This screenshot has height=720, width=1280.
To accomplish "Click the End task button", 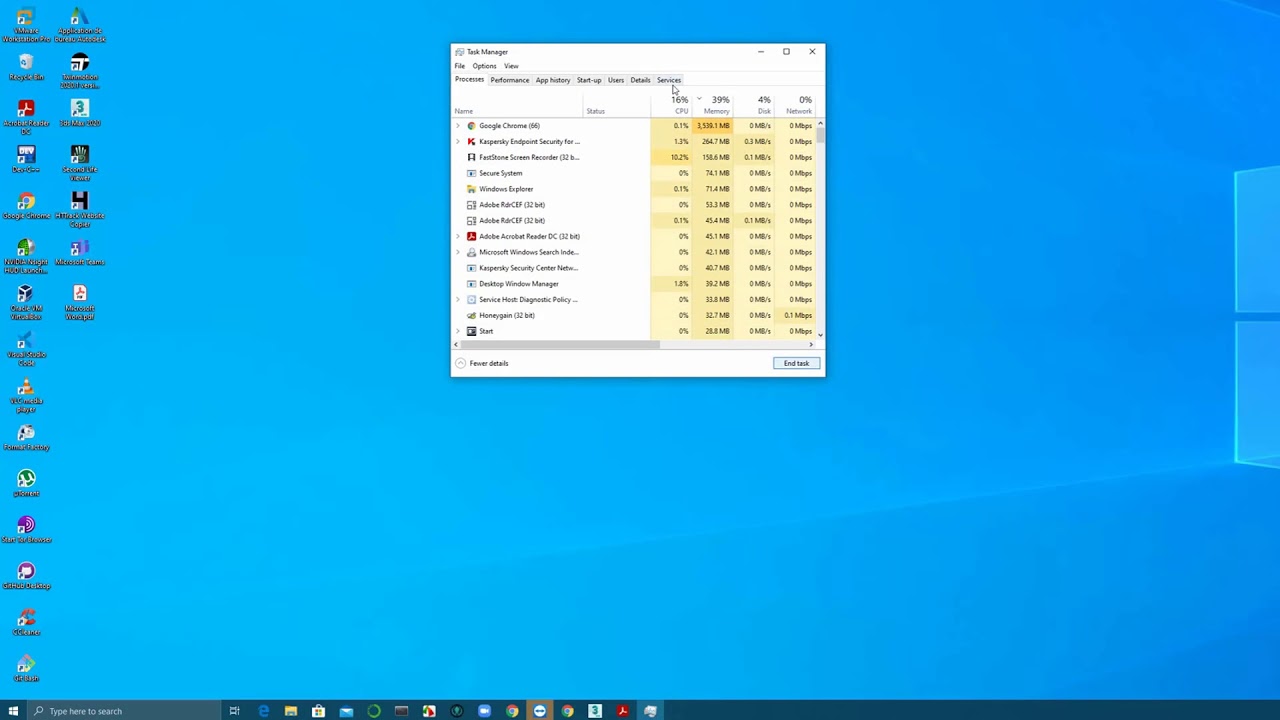I will [797, 363].
